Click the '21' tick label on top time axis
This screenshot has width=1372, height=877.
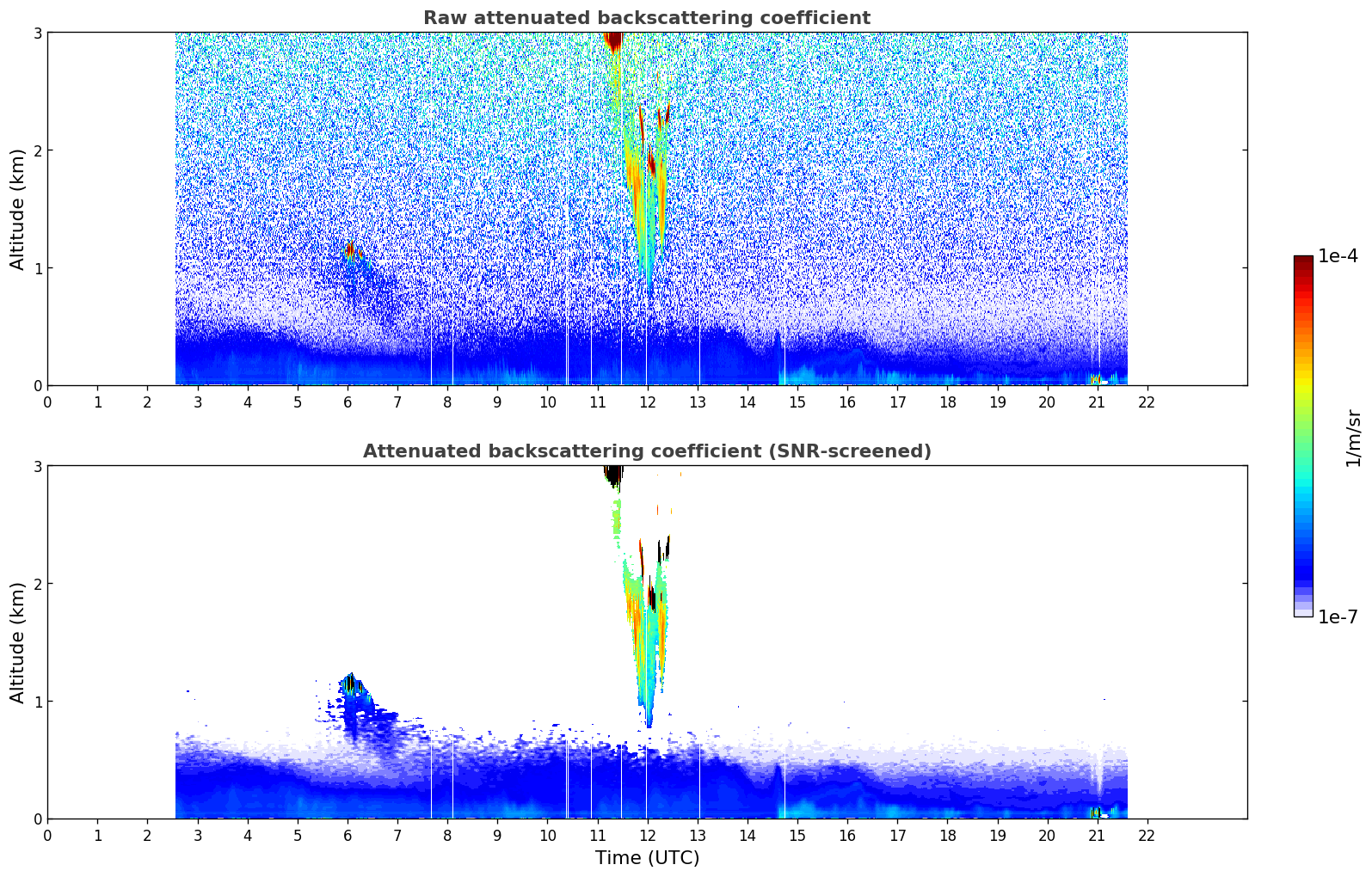(x=1097, y=402)
